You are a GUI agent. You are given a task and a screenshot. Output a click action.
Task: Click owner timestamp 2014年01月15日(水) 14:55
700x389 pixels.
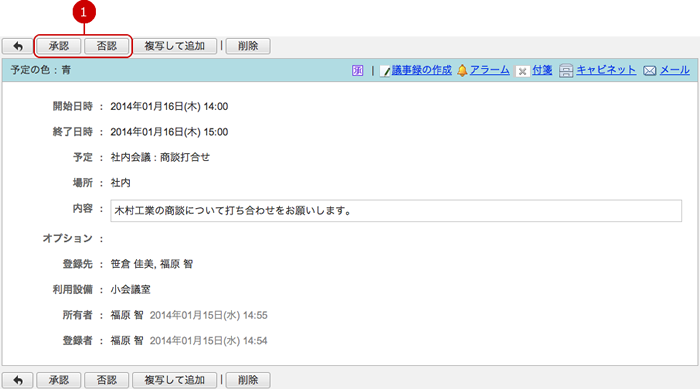208,315
